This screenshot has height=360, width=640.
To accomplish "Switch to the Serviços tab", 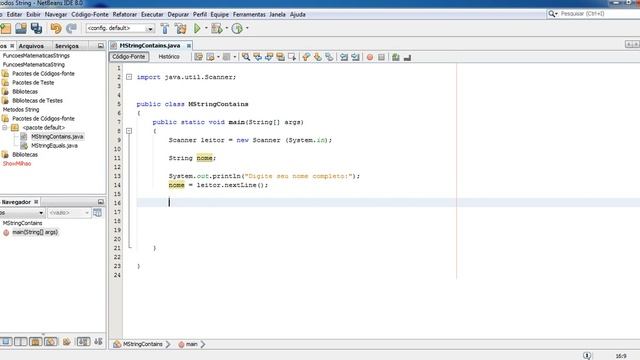I will tap(67, 46).
